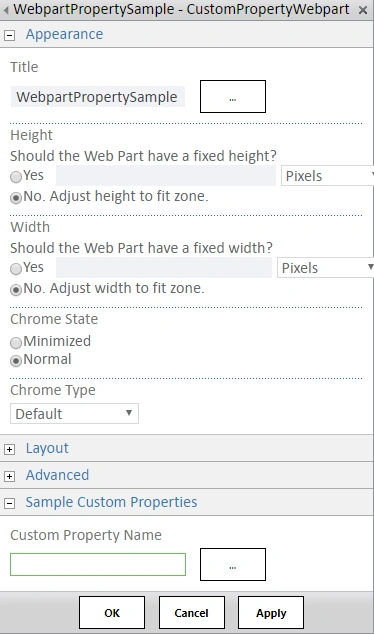Open the Advanced section header link
Viewport: 374px width, 634px height.
[57, 475]
